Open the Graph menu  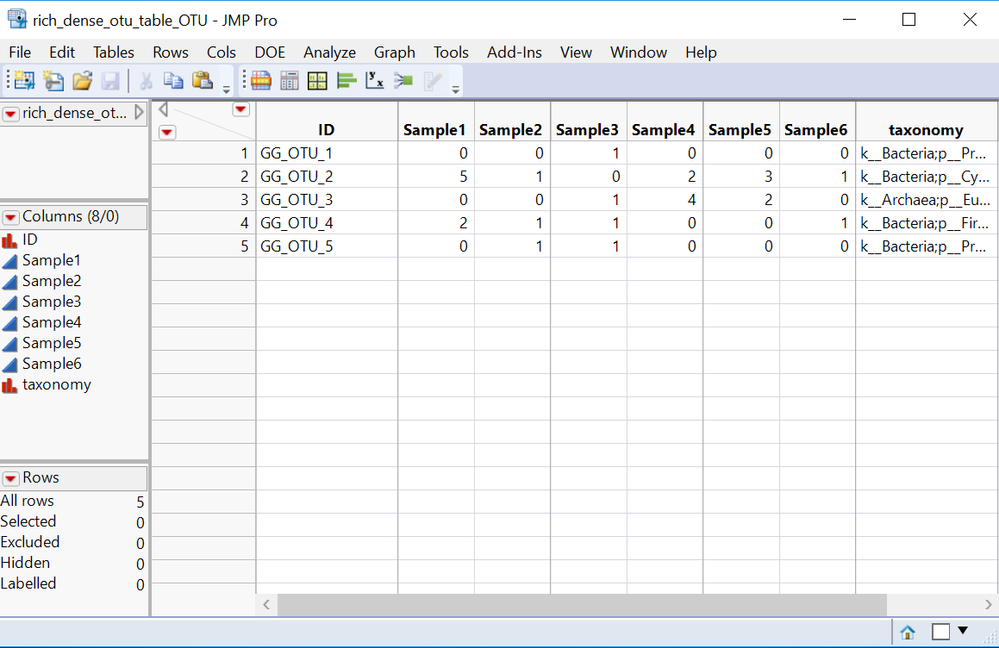(x=394, y=52)
